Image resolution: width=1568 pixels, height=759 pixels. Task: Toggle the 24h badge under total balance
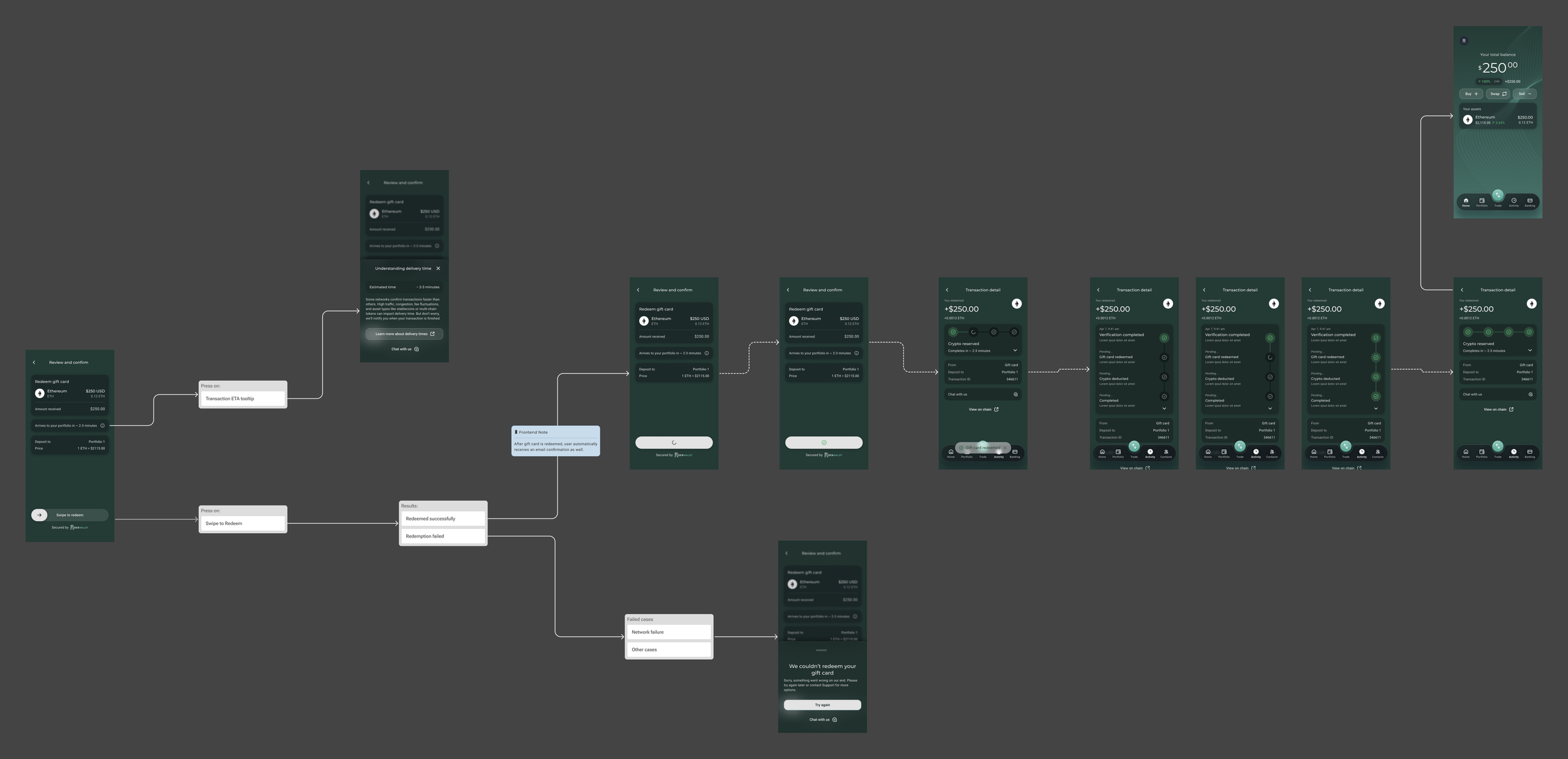[x=1496, y=82]
